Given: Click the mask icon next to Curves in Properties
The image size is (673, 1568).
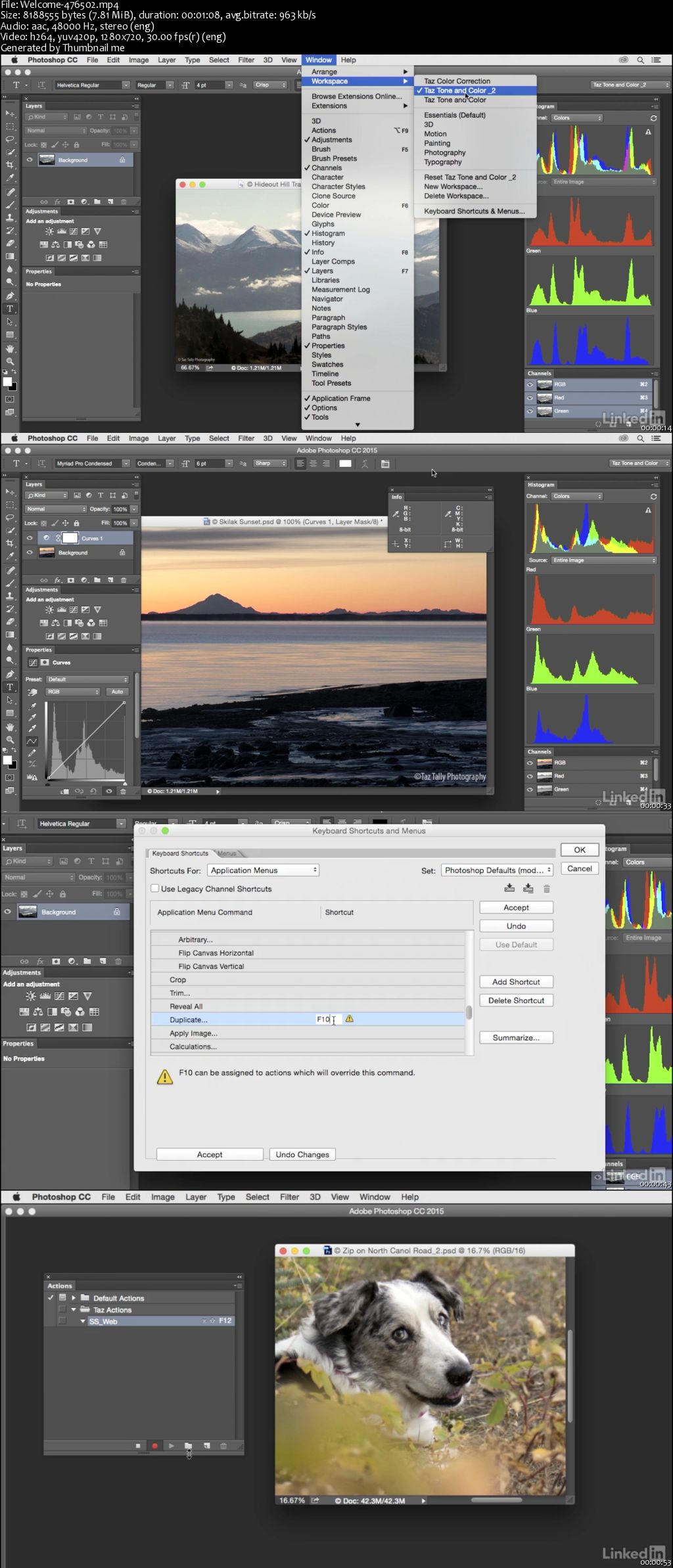Looking at the screenshot, I should coord(45,663).
